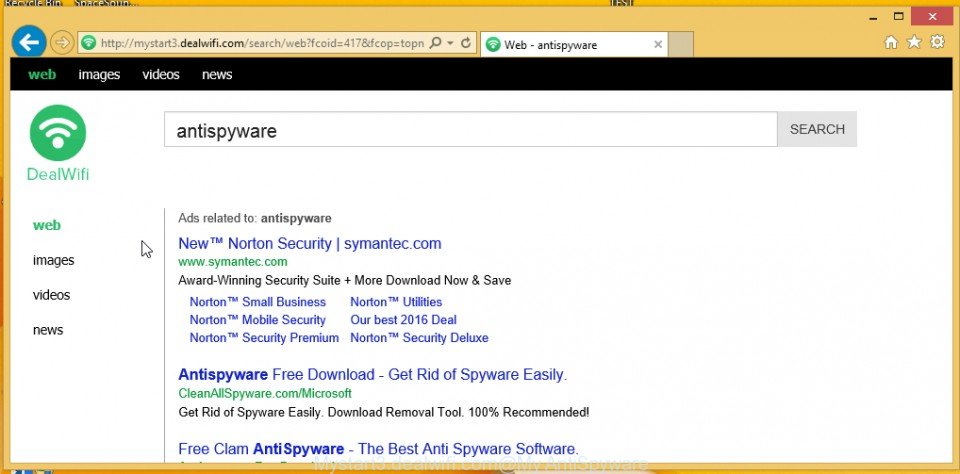Go back with the browser back arrow
The height and width of the screenshot is (474, 960).
click(29, 42)
